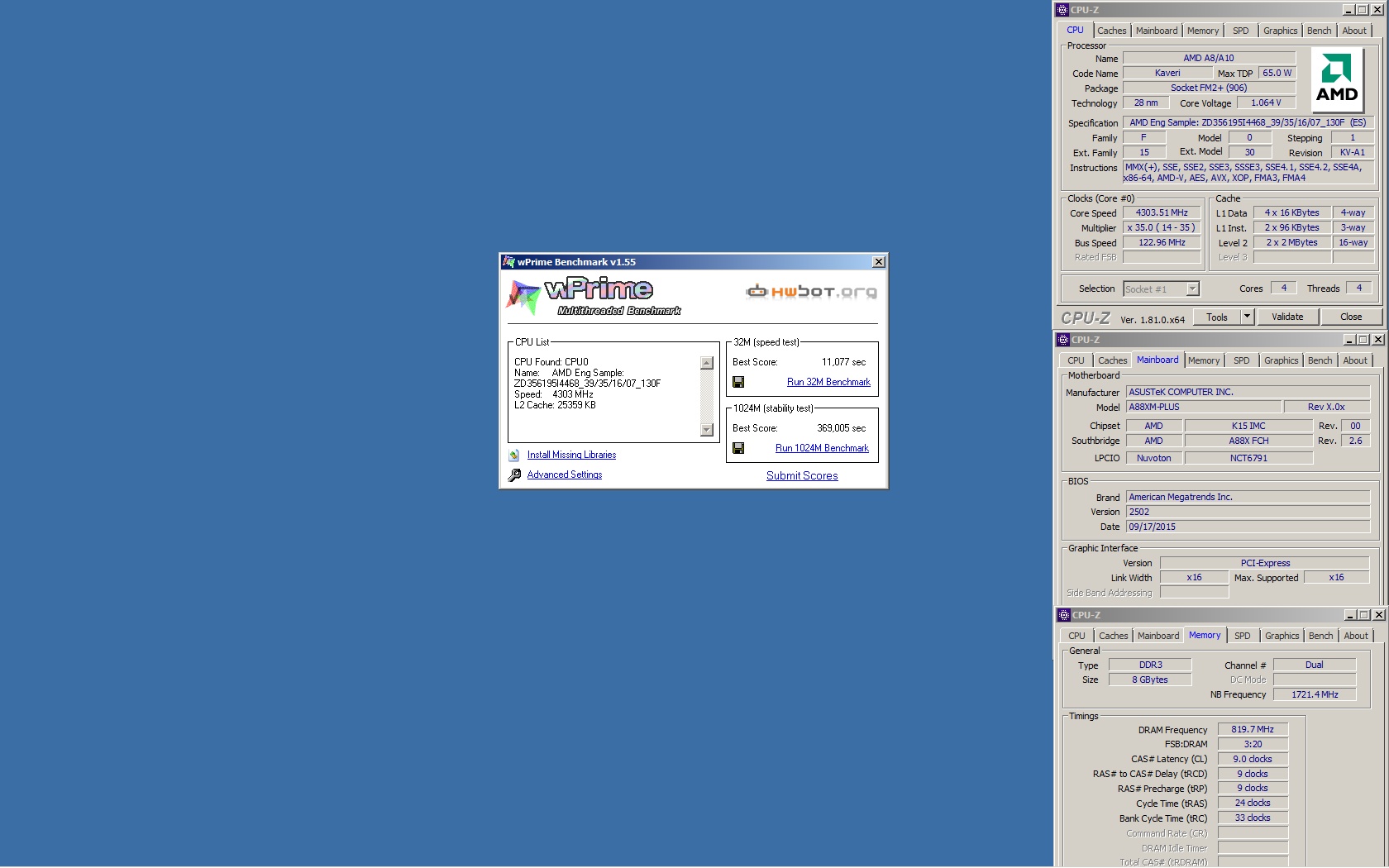This screenshot has width=1389, height=868.
Task: Click the 8 GBytes memory size value
Action: tap(1150, 680)
